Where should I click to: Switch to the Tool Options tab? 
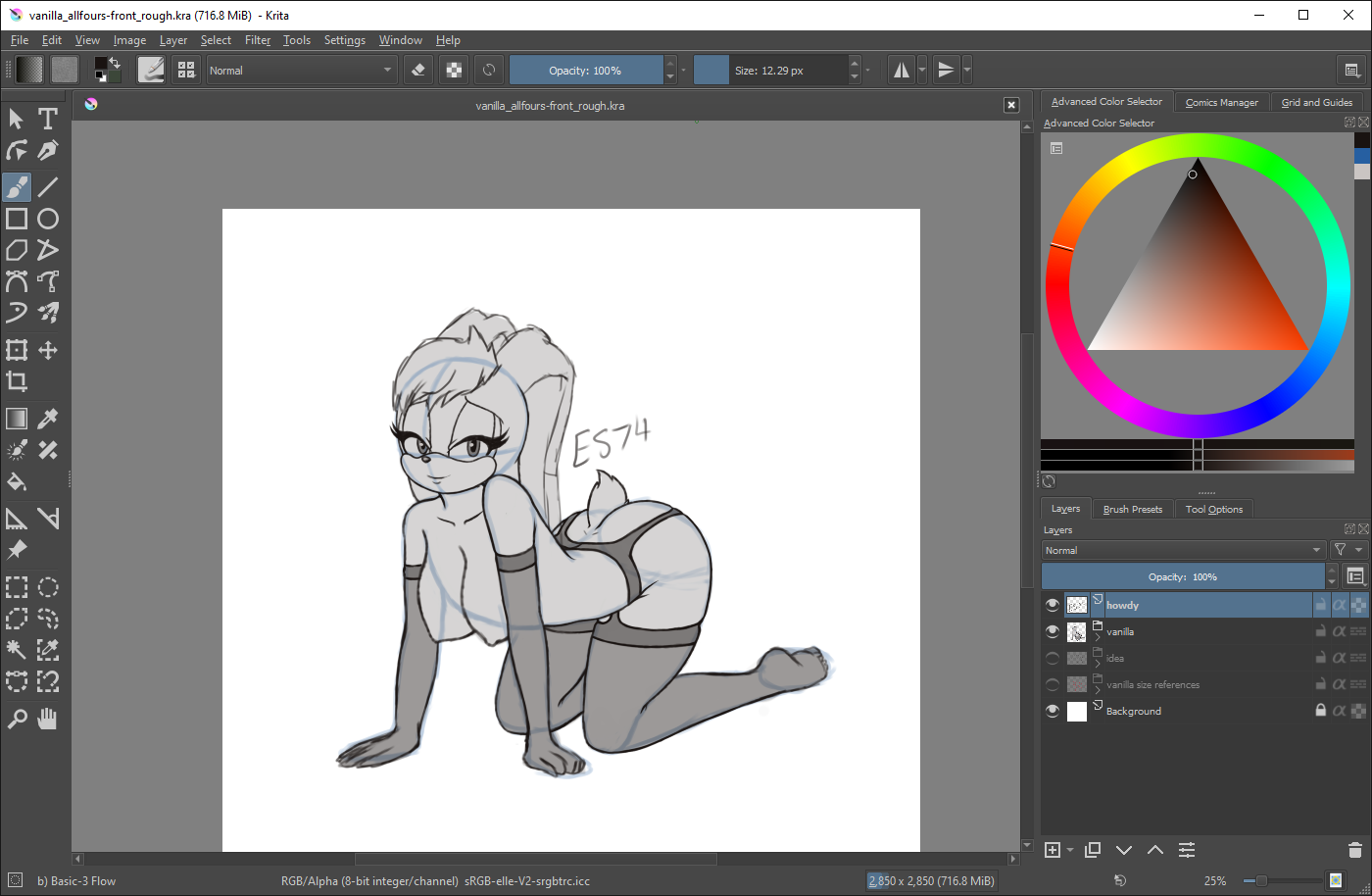(1214, 509)
